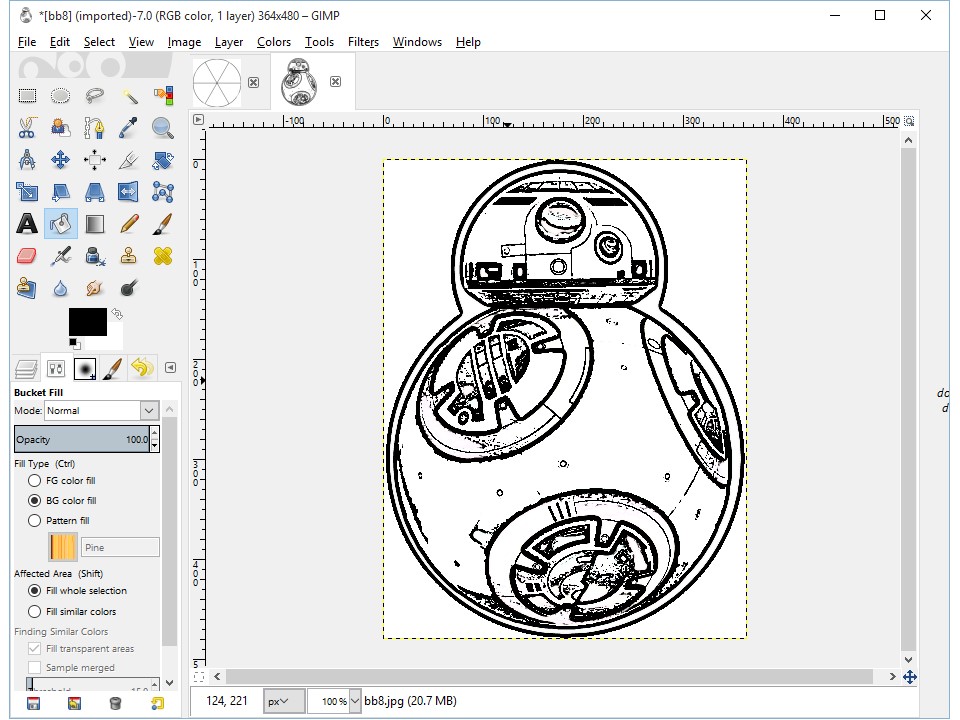Open the Filters menu
This screenshot has width=960, height=720.
coord(363,42)
